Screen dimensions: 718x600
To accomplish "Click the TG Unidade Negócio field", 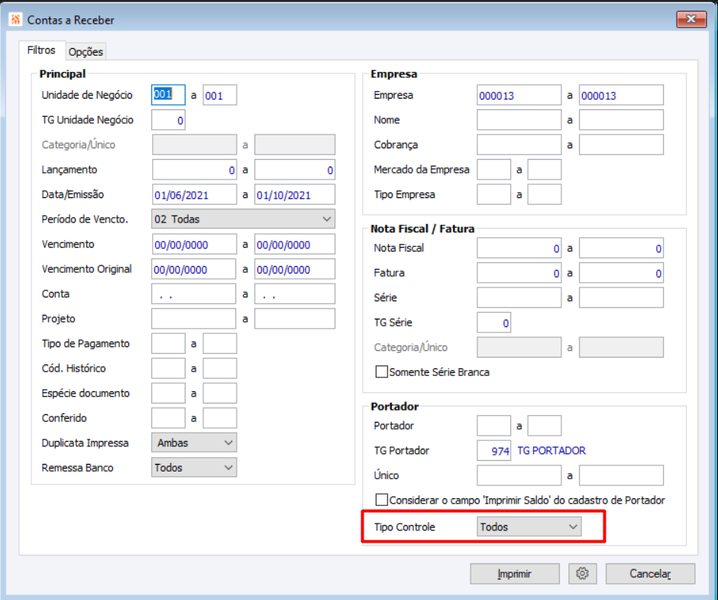I will coord(169,120).
